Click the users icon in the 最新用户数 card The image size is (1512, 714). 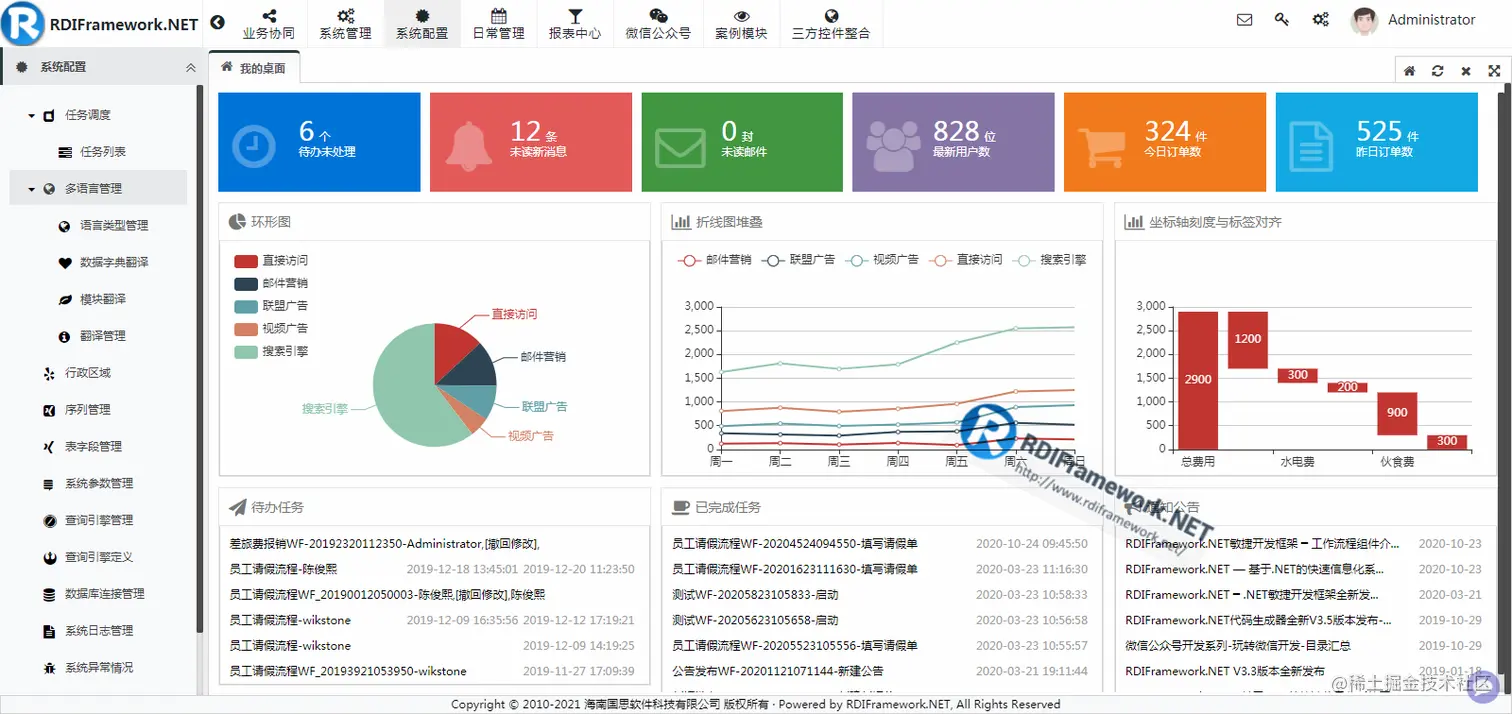(x=893, y=146)
